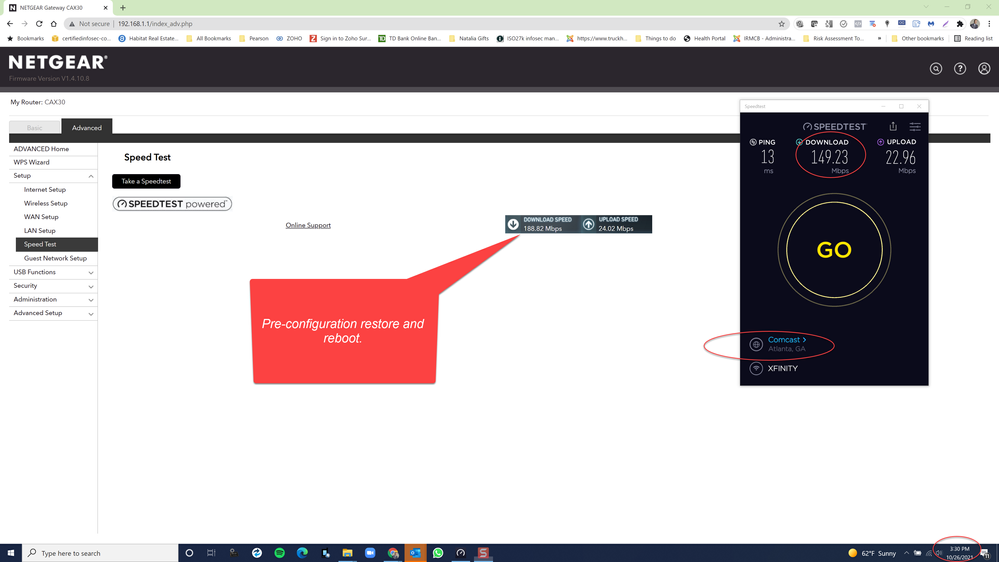Open the Speedtest settings menu icon
This screenshot has height=562, width=999.
[x=915, y=126]
